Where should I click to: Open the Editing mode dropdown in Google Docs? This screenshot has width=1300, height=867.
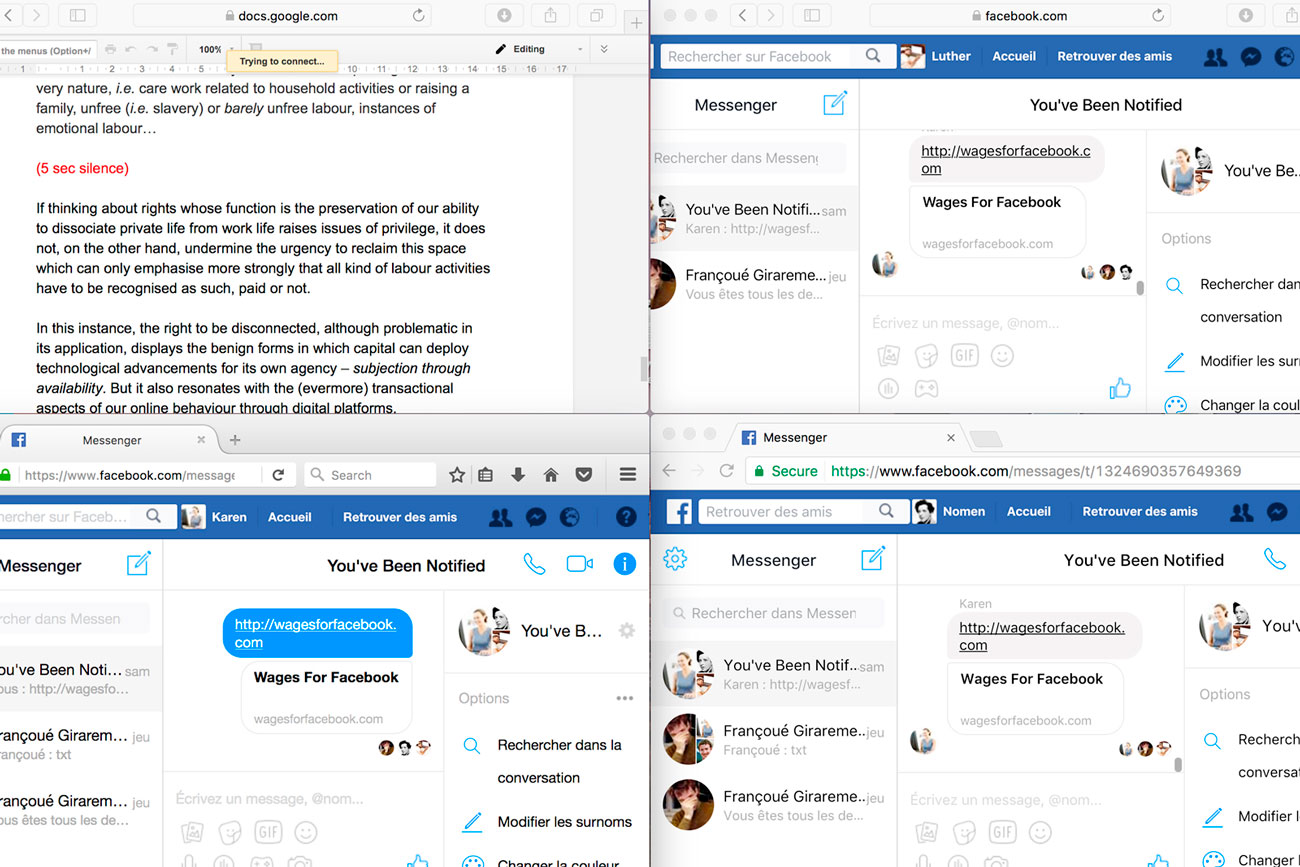pyautogui.click(x=539, y=49)
